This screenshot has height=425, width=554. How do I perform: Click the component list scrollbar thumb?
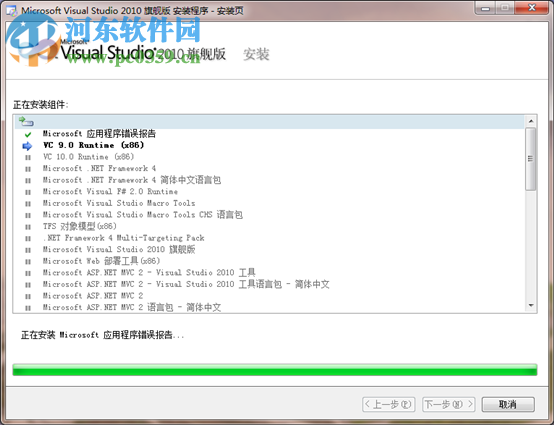pyautogui.click(x=530, y=159)
